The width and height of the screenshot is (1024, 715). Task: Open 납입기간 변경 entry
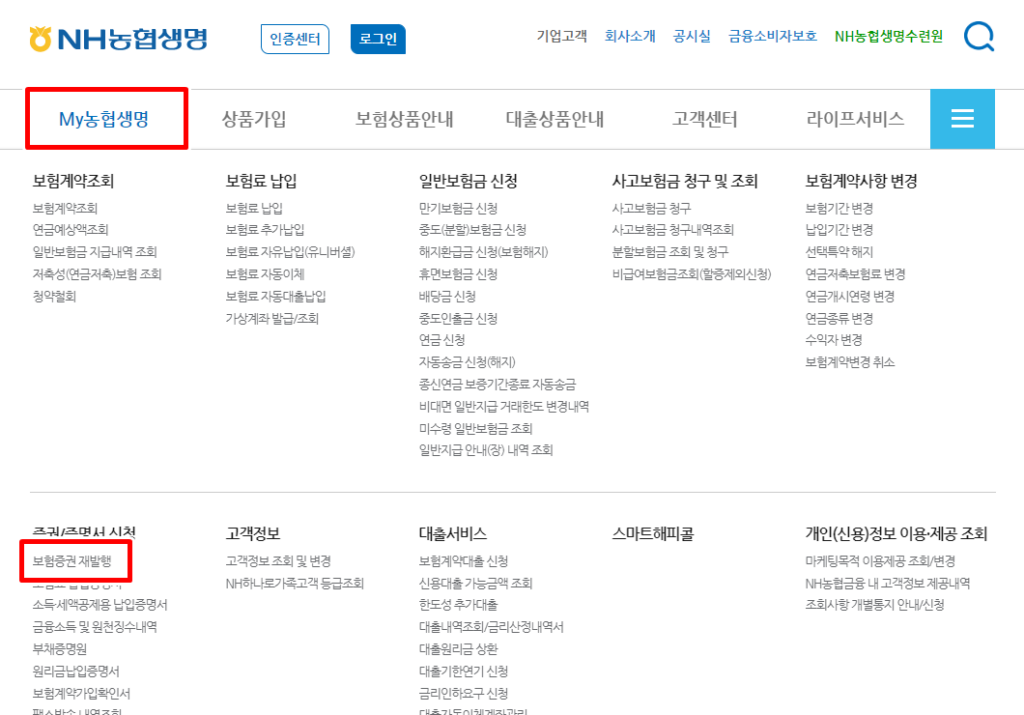click(839, 230)
